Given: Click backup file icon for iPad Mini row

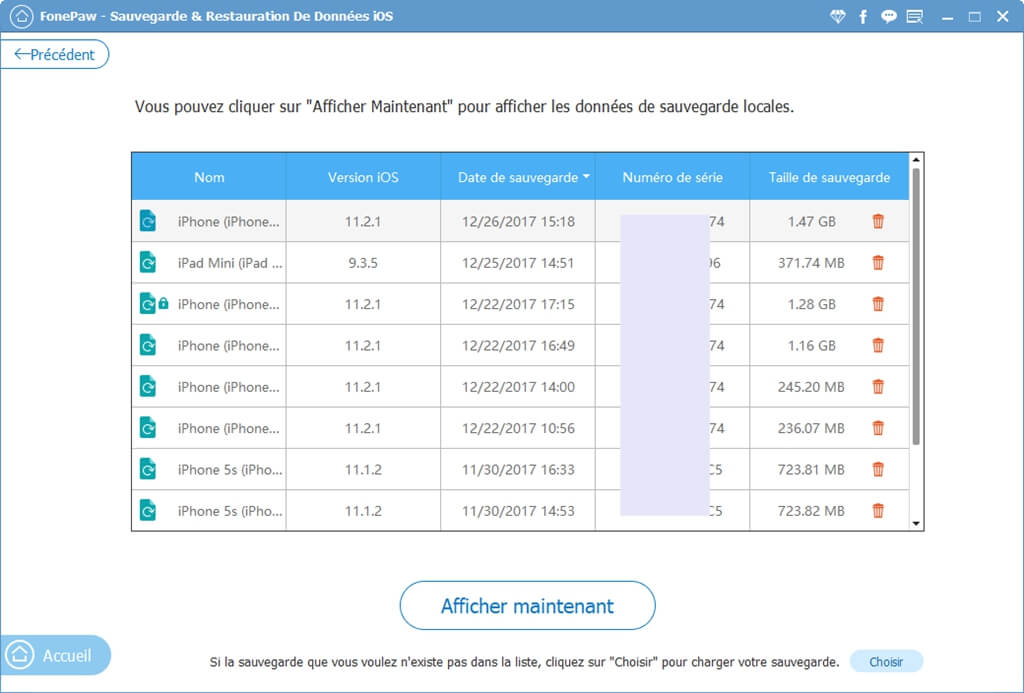Looking at the screenshot, I should pyautogui.click(x=148, y=263).
